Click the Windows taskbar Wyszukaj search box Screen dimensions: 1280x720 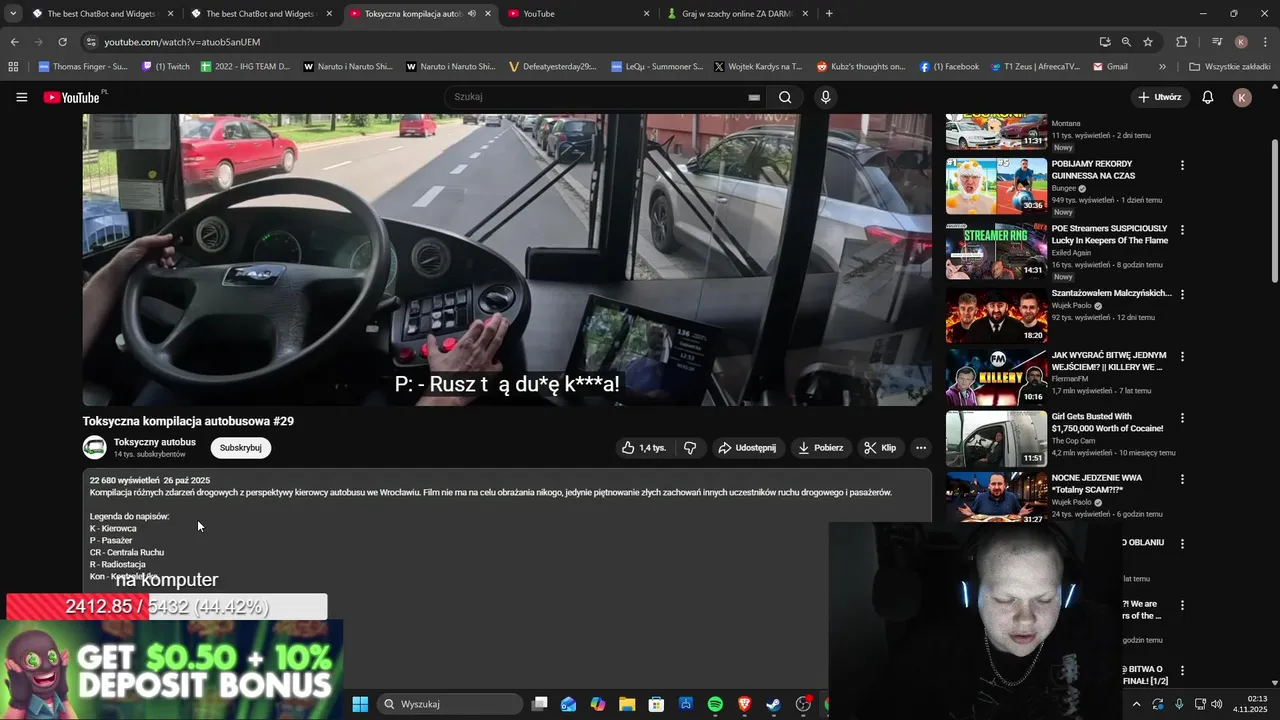pos(450,704)
